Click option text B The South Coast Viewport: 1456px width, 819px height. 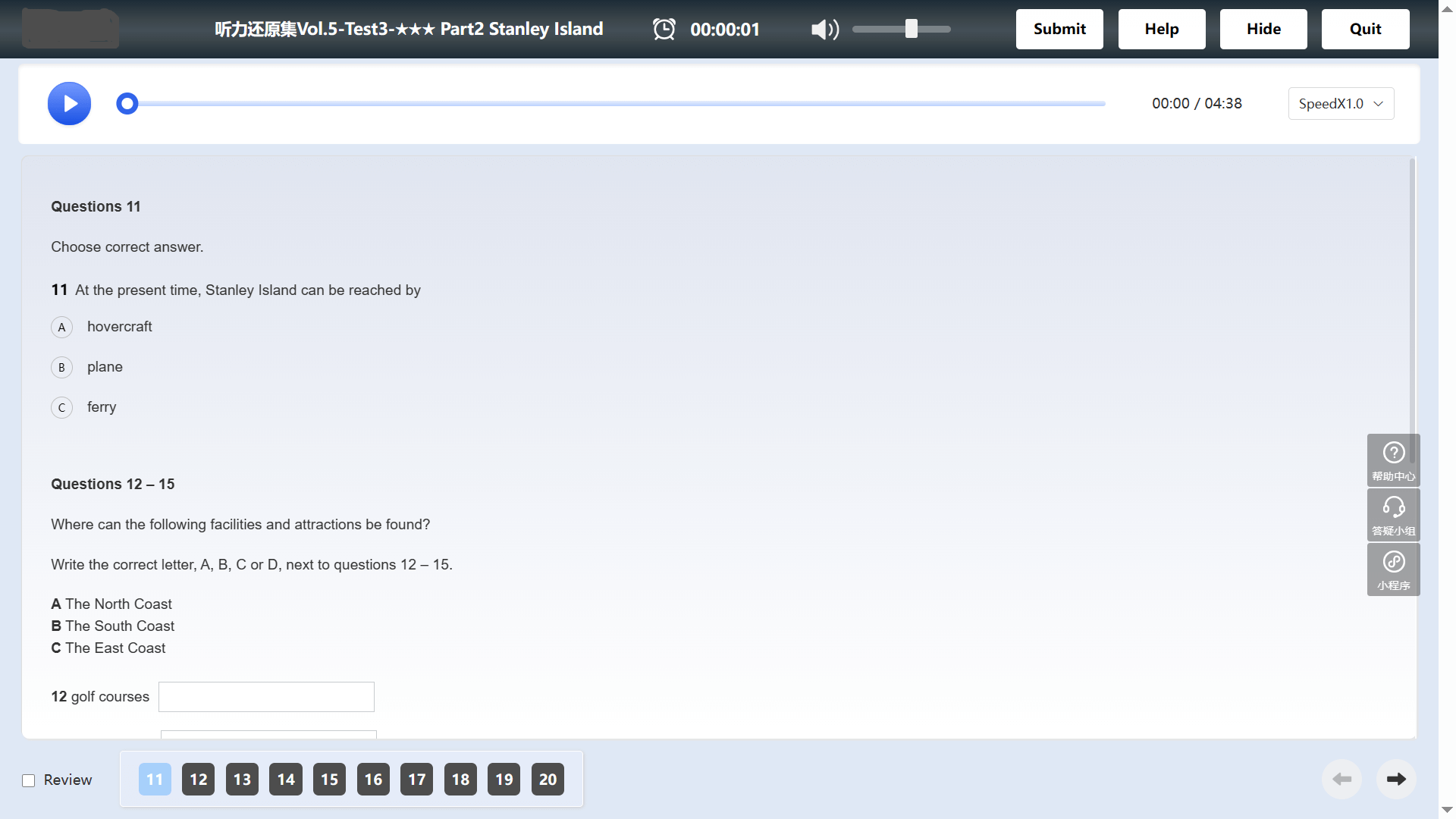[x=113, y=626]
